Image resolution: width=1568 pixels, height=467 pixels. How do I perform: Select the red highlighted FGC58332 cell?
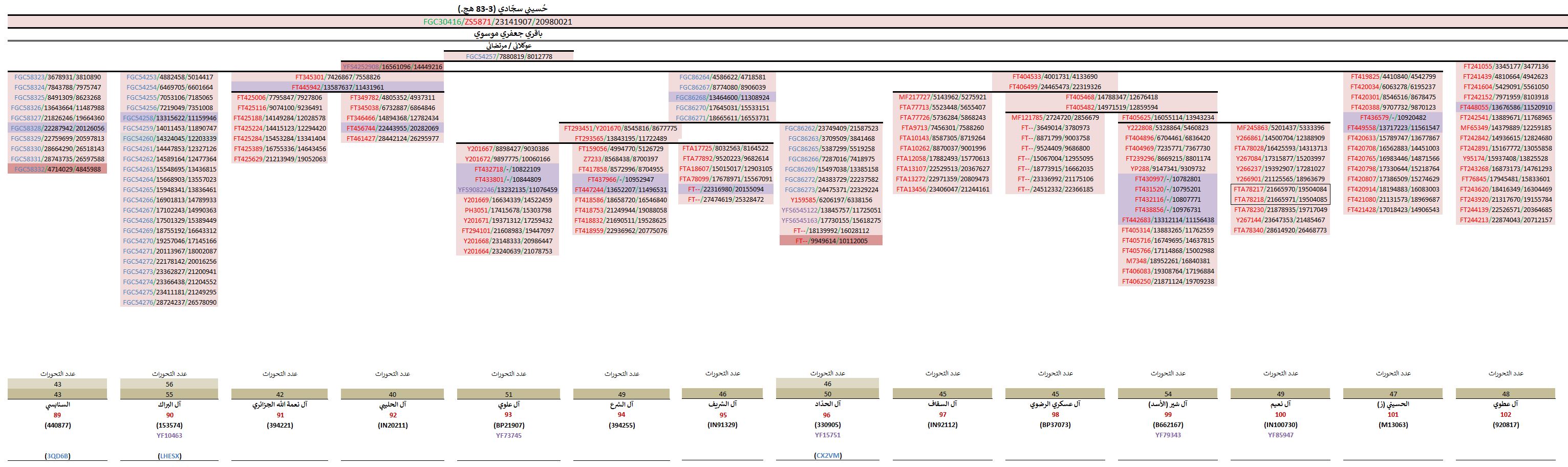pyautogui.click(x=57, y=169)
